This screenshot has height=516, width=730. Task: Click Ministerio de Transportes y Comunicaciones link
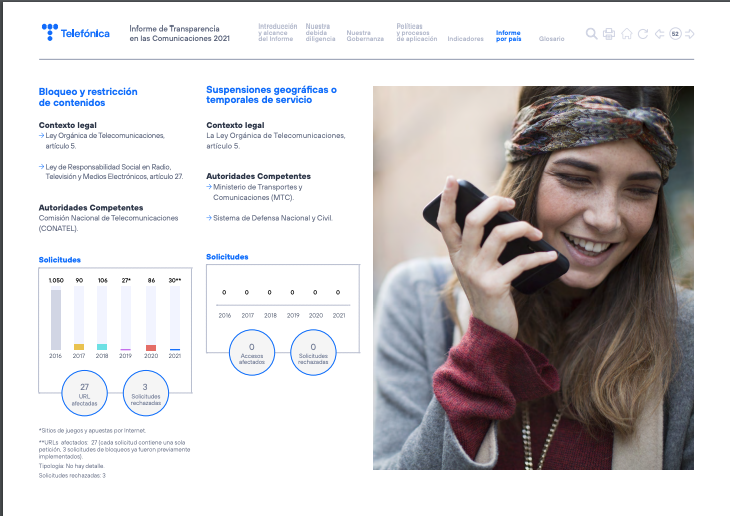tap(258, 192)
